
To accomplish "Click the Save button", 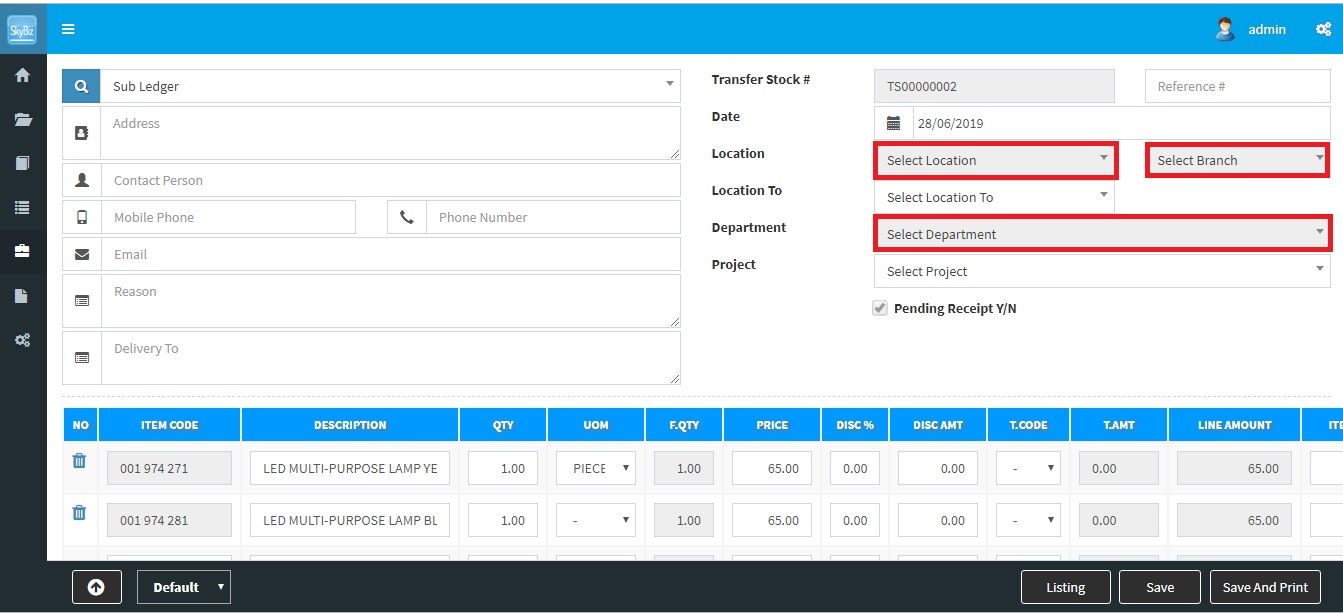I will pyautogui.click(x=1159, y=587).
